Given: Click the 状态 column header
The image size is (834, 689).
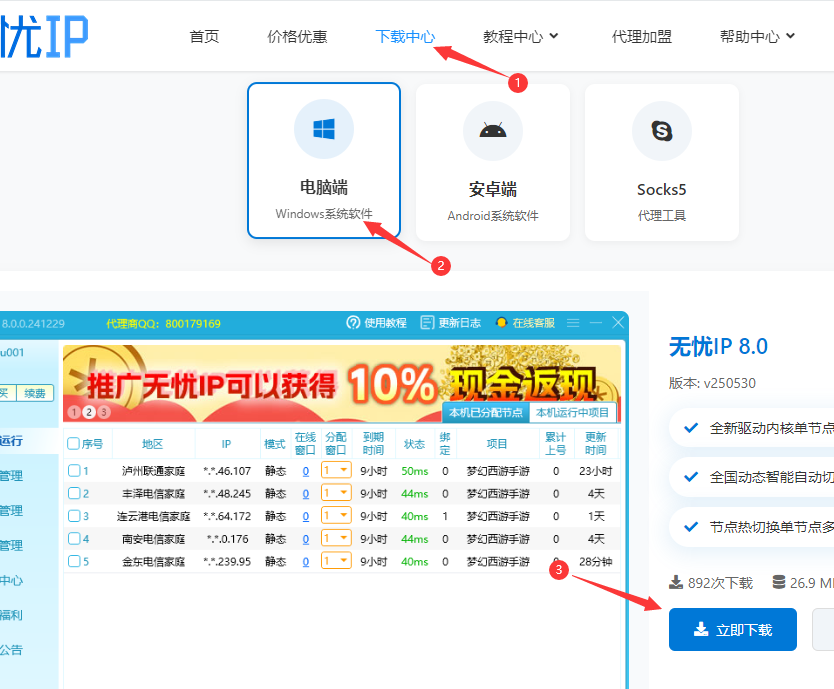Looking at the screenshot, I should 414,444.
